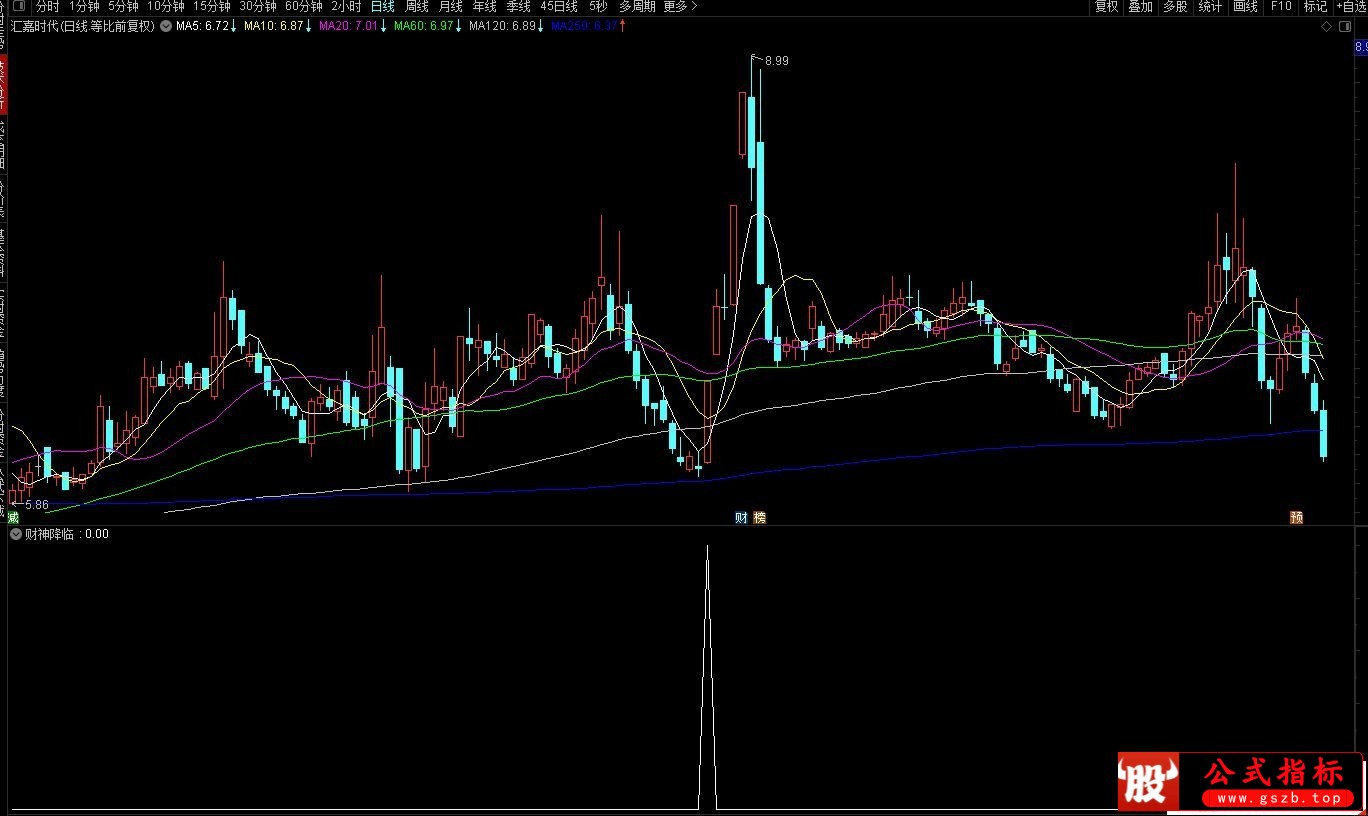Add stock via +自选 button

click(x=1351, y=6)
